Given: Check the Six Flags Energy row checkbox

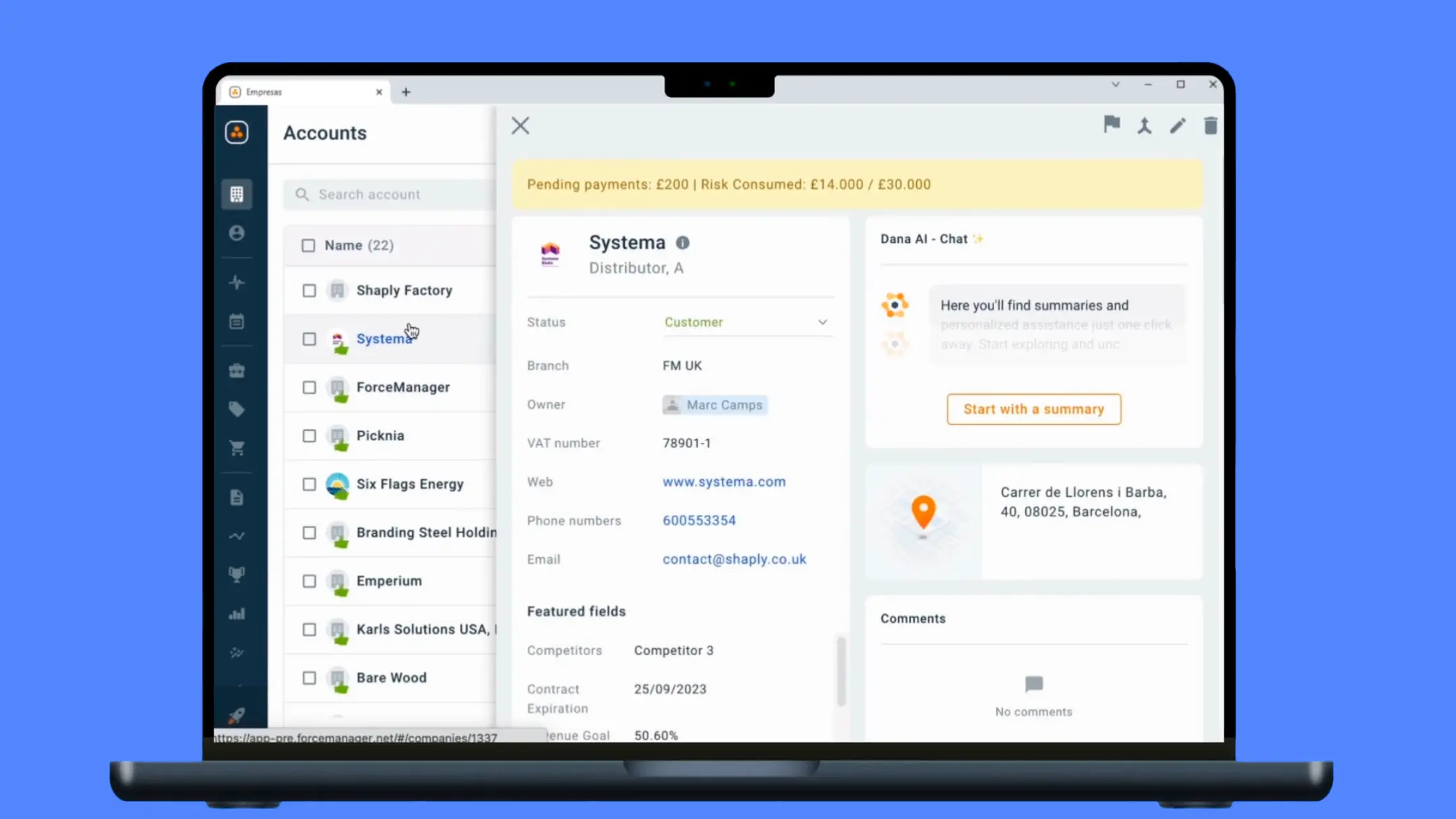Looking at the screenshot, I should click(x=309, y=485).
